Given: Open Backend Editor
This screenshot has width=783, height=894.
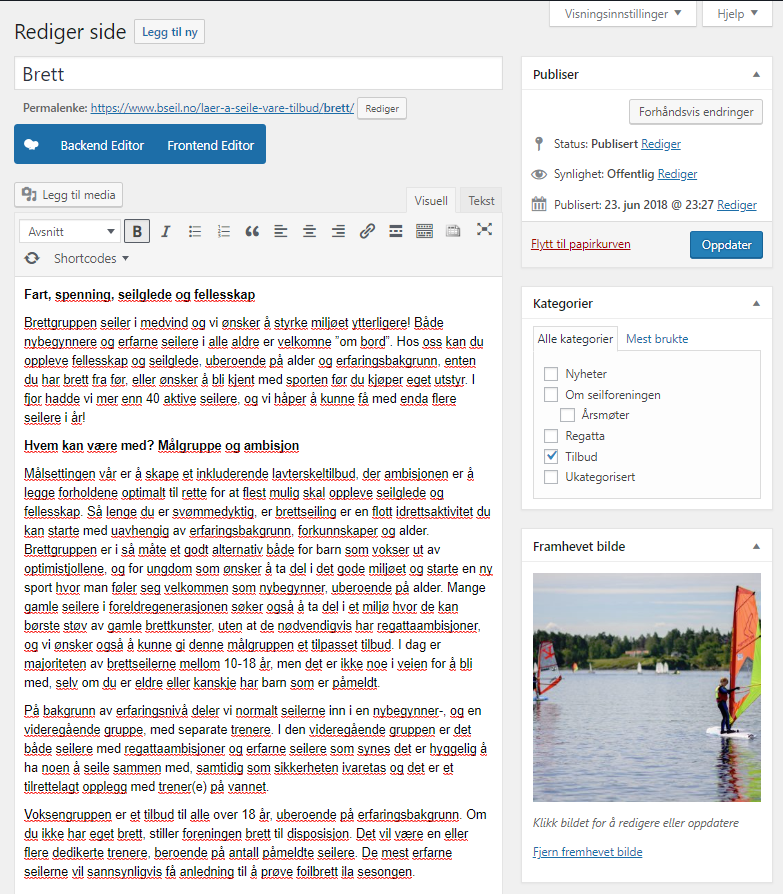Looking at the screenshot, I should [x=103, y=145].
